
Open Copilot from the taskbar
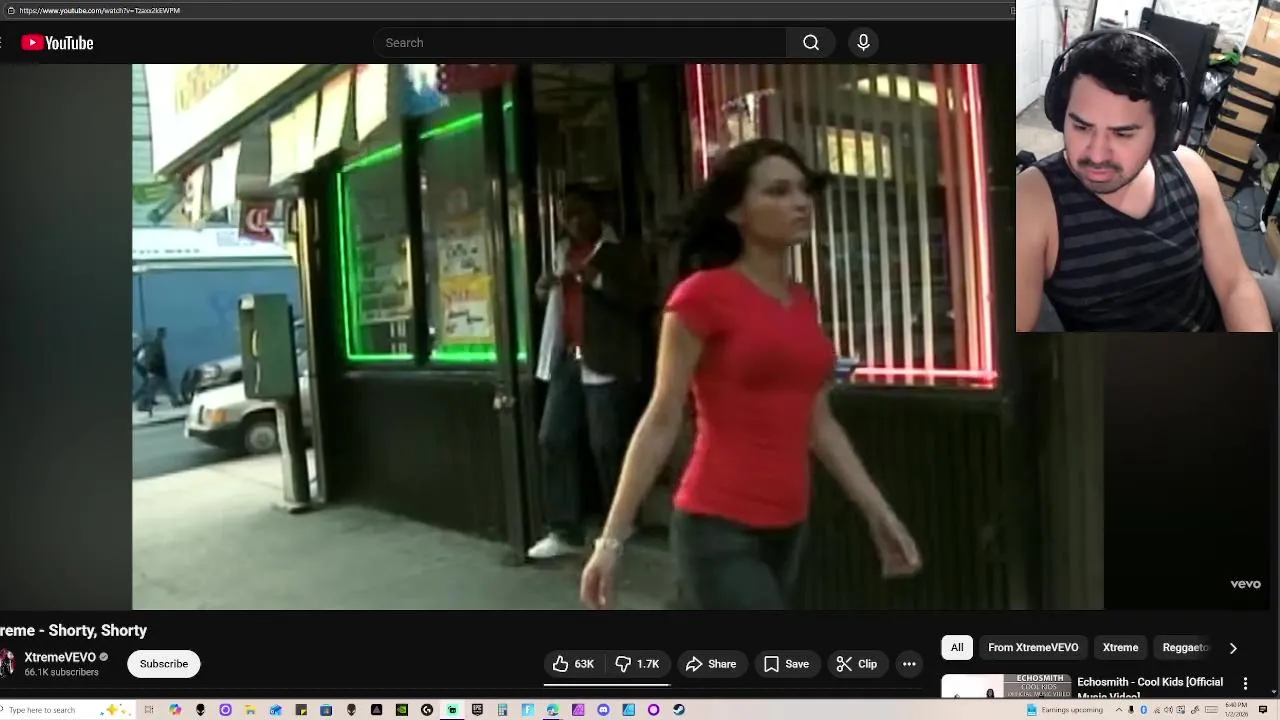[x=175, y=710]
